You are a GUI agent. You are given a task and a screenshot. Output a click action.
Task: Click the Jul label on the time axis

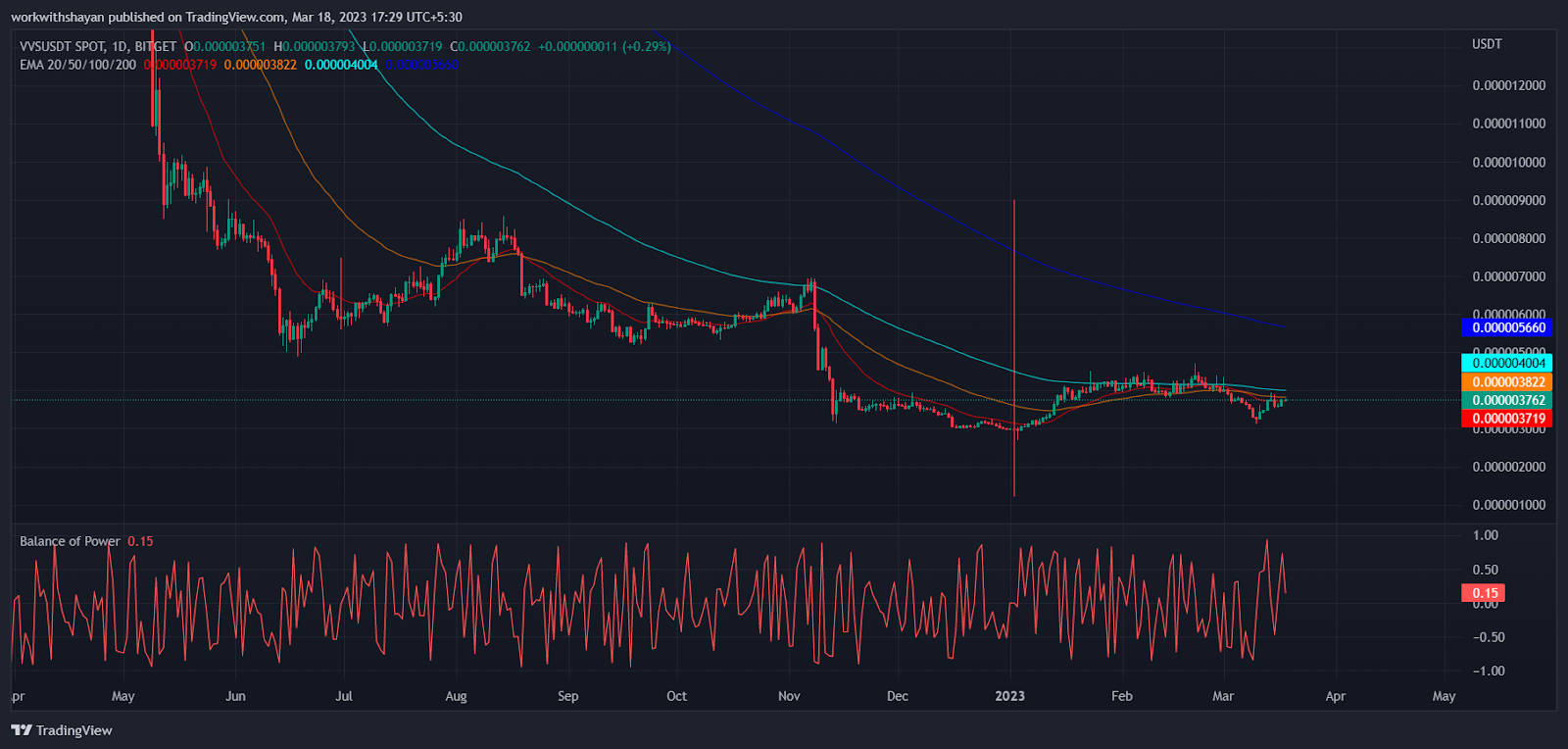[x=344, y=696]
